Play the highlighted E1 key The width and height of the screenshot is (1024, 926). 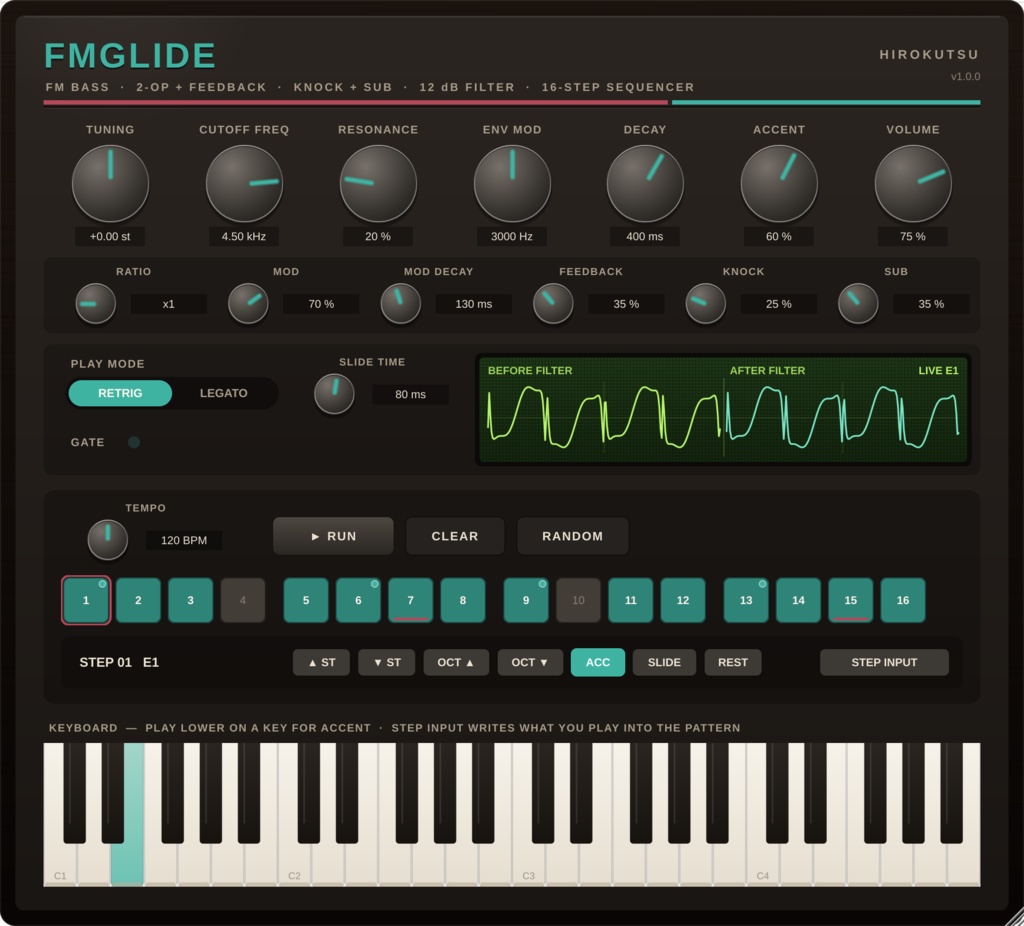pos(127,862)
